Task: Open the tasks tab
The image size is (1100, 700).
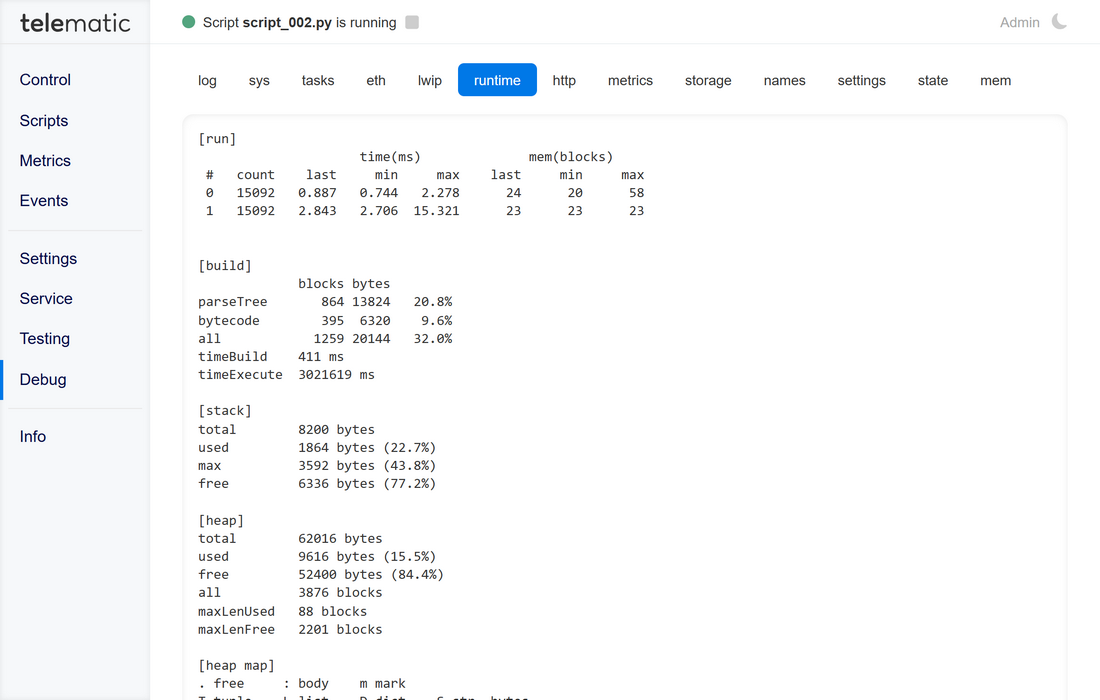Action: point(318,80)
